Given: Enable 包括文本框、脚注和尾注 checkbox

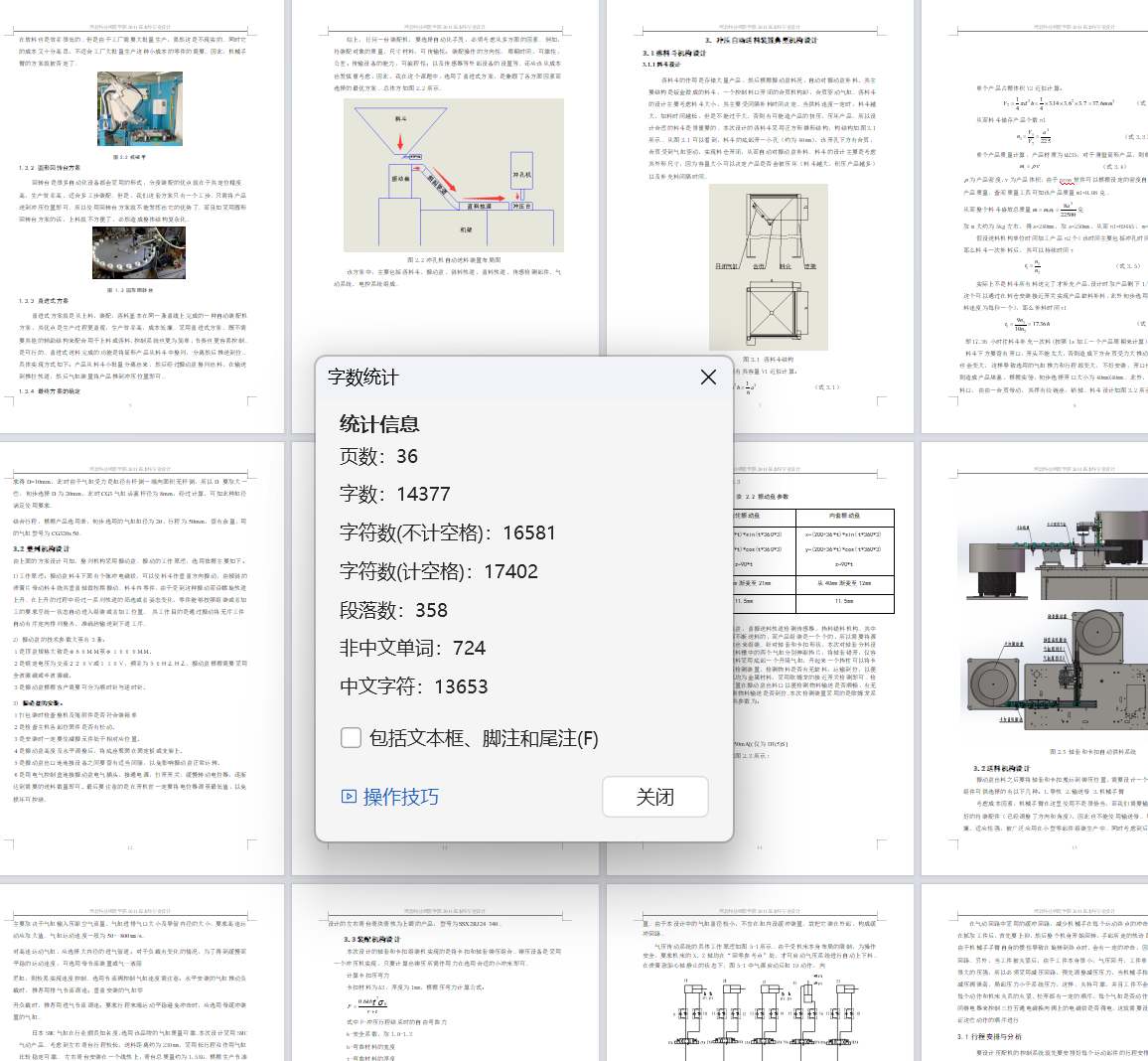Looking at the screenshot, I should click(x=351, y=737).
